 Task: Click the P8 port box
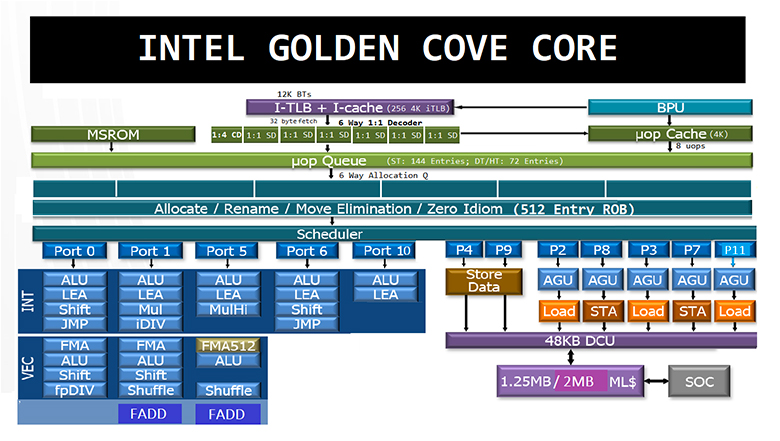pyautogui.click(x=602, y=250)
